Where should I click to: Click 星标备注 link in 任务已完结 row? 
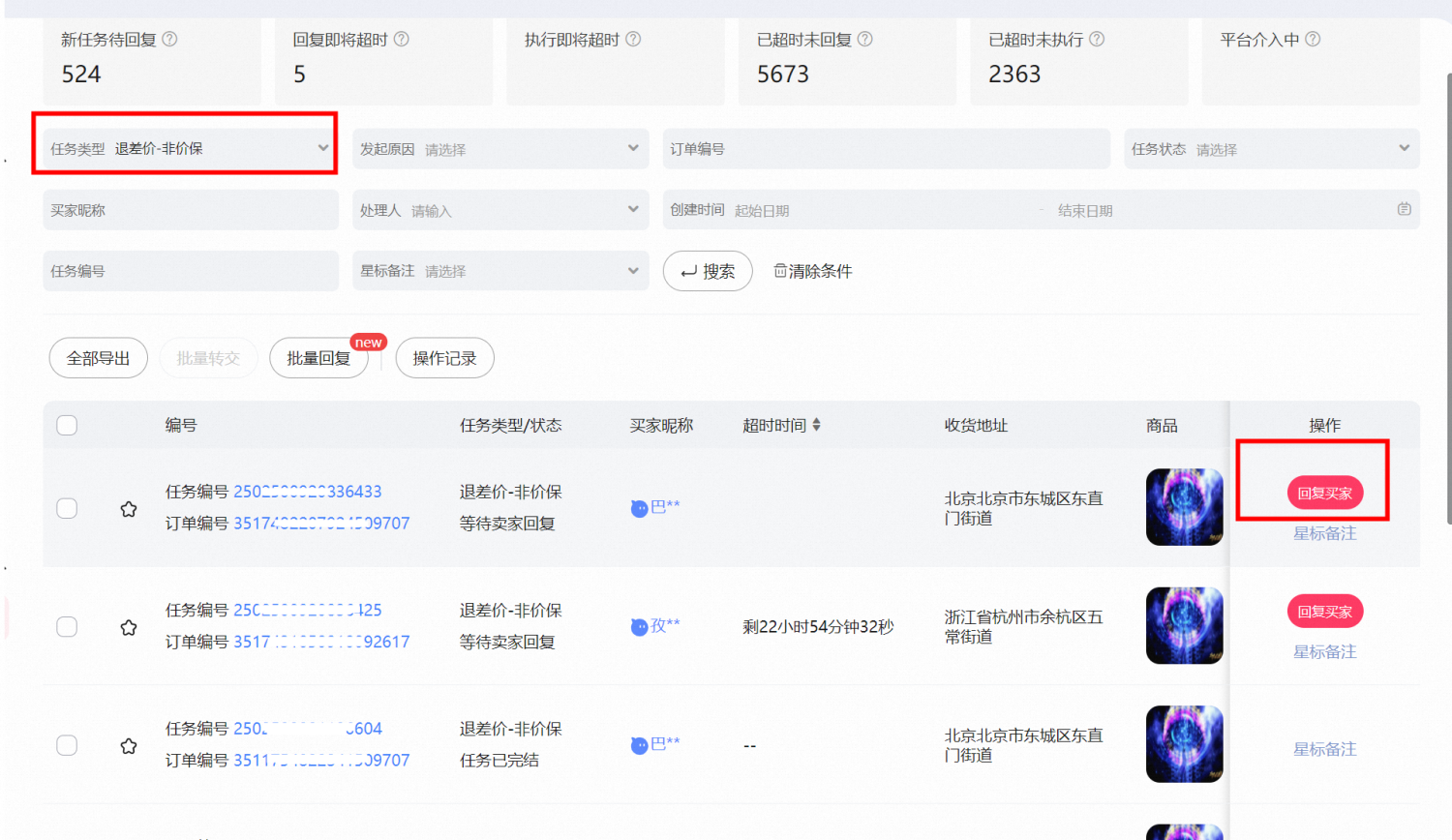pos(1325,749)
